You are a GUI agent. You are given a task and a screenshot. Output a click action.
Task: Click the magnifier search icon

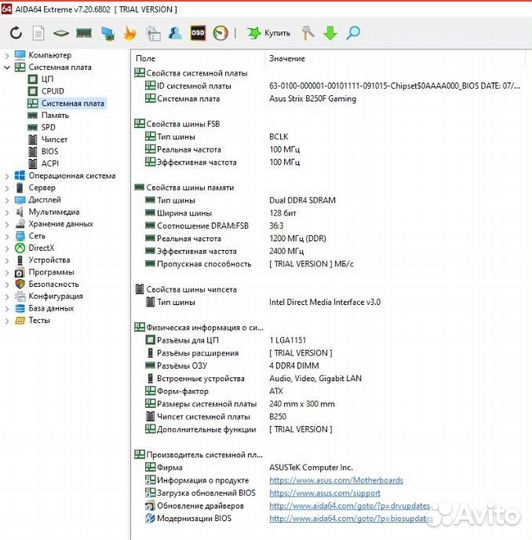coord(353,33)
